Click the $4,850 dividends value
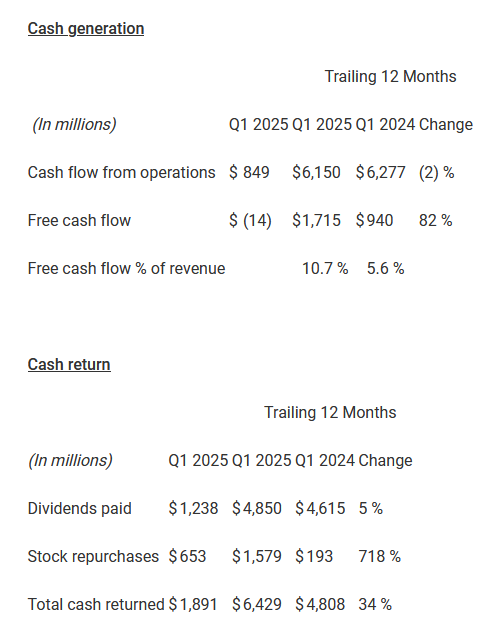This screenshot has height=643, width=501. [257, 508]
